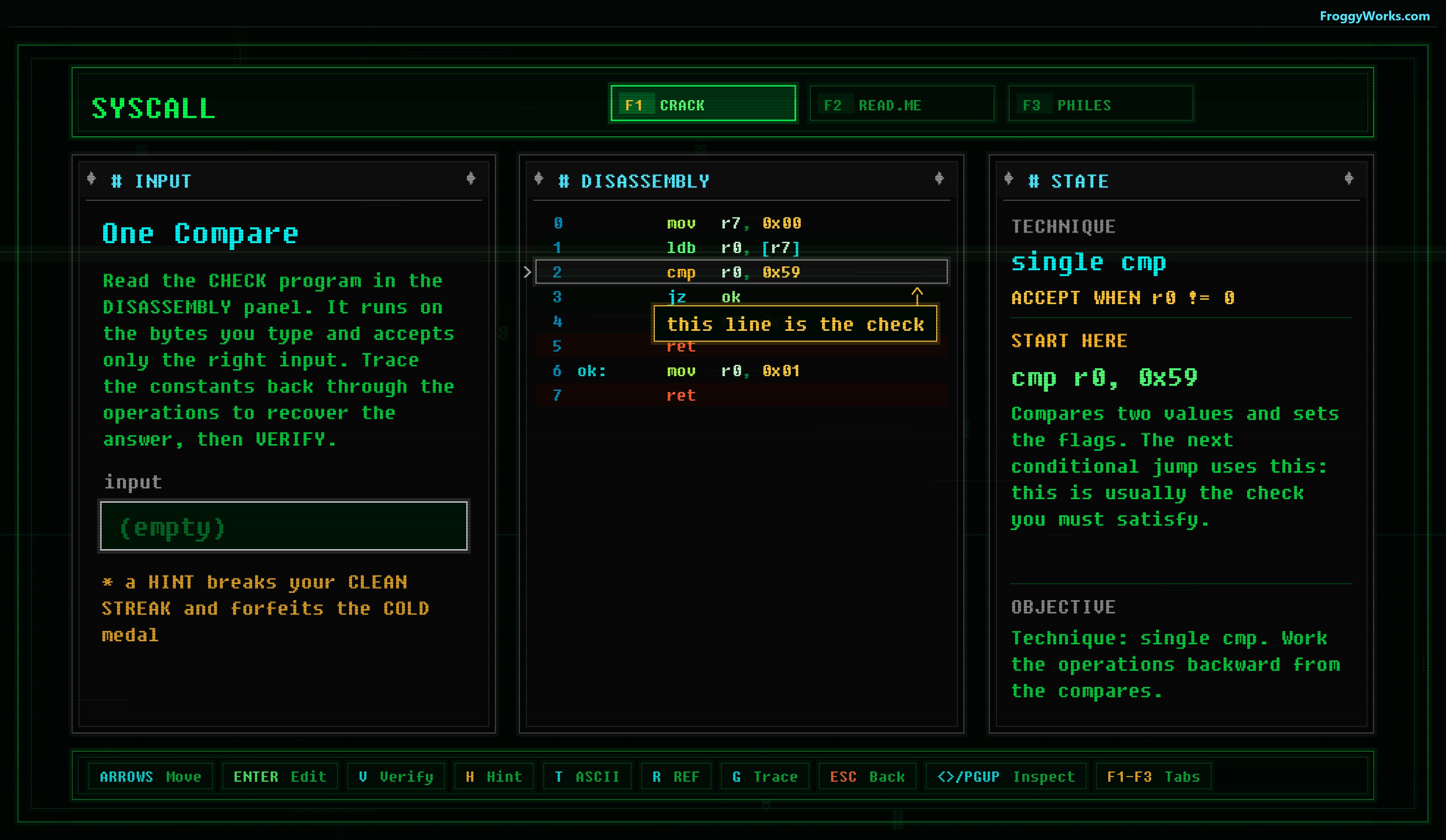Select disassembly line 7 ret
Viewport: 1446px width, 840px height.
[741, 396]
